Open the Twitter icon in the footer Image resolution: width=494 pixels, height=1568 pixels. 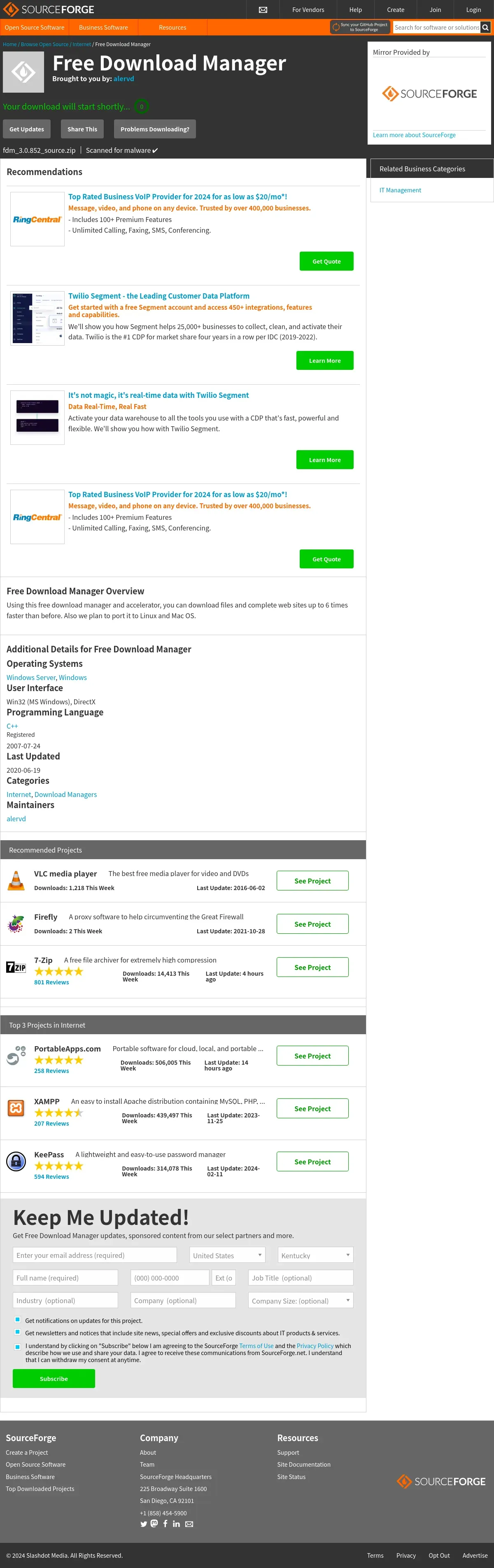pyautogui.click(x=144, y=1524)
